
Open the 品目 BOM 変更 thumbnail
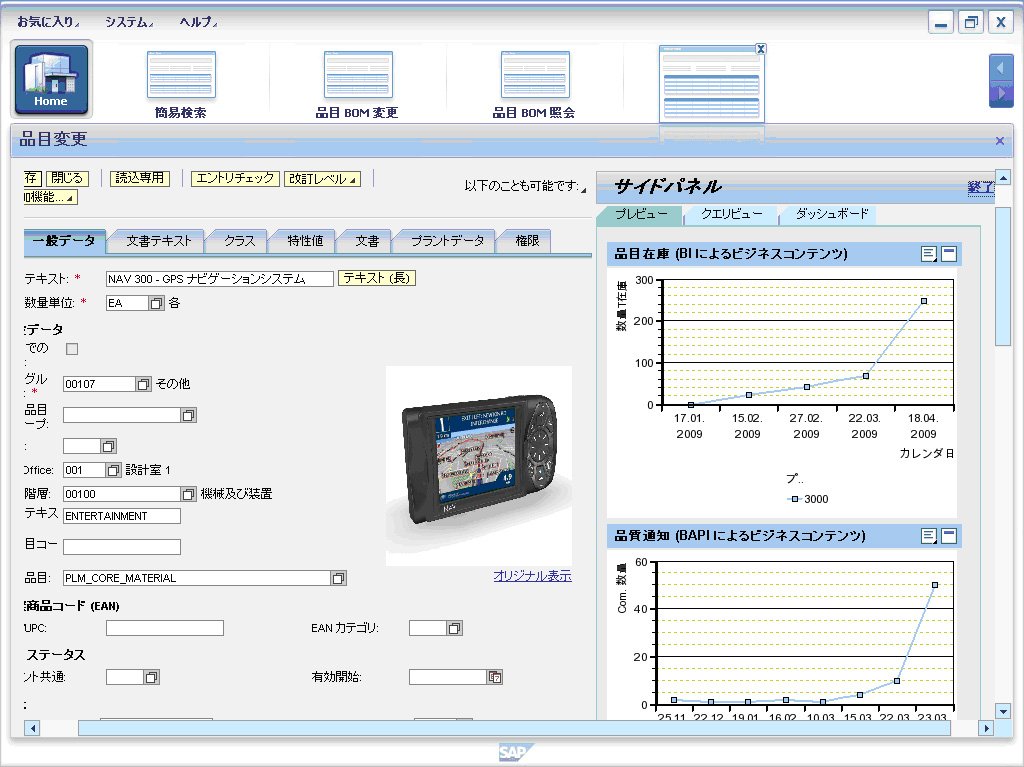coord(358,75)
